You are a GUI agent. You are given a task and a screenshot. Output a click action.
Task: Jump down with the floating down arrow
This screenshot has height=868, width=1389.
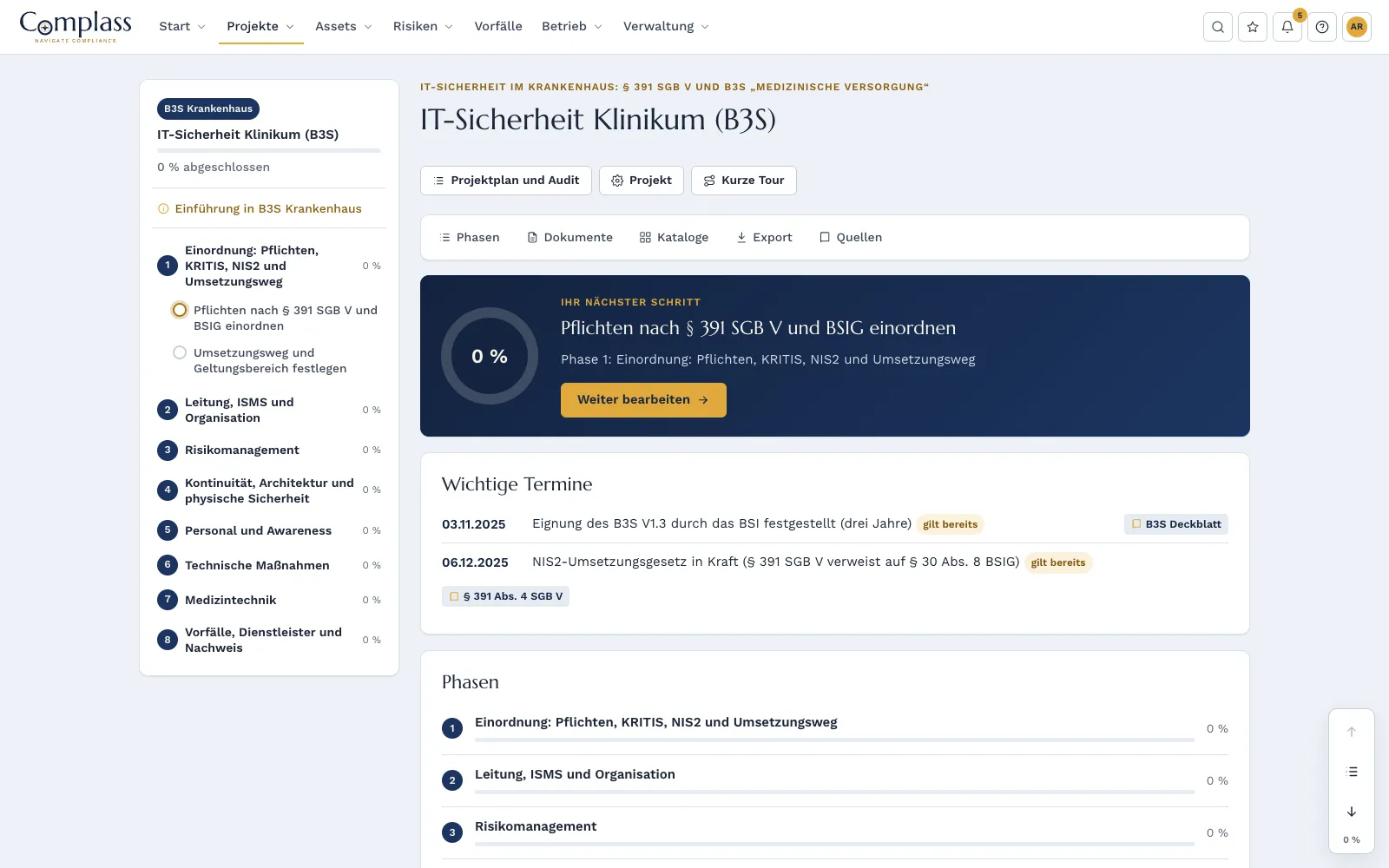point(1352,812)
